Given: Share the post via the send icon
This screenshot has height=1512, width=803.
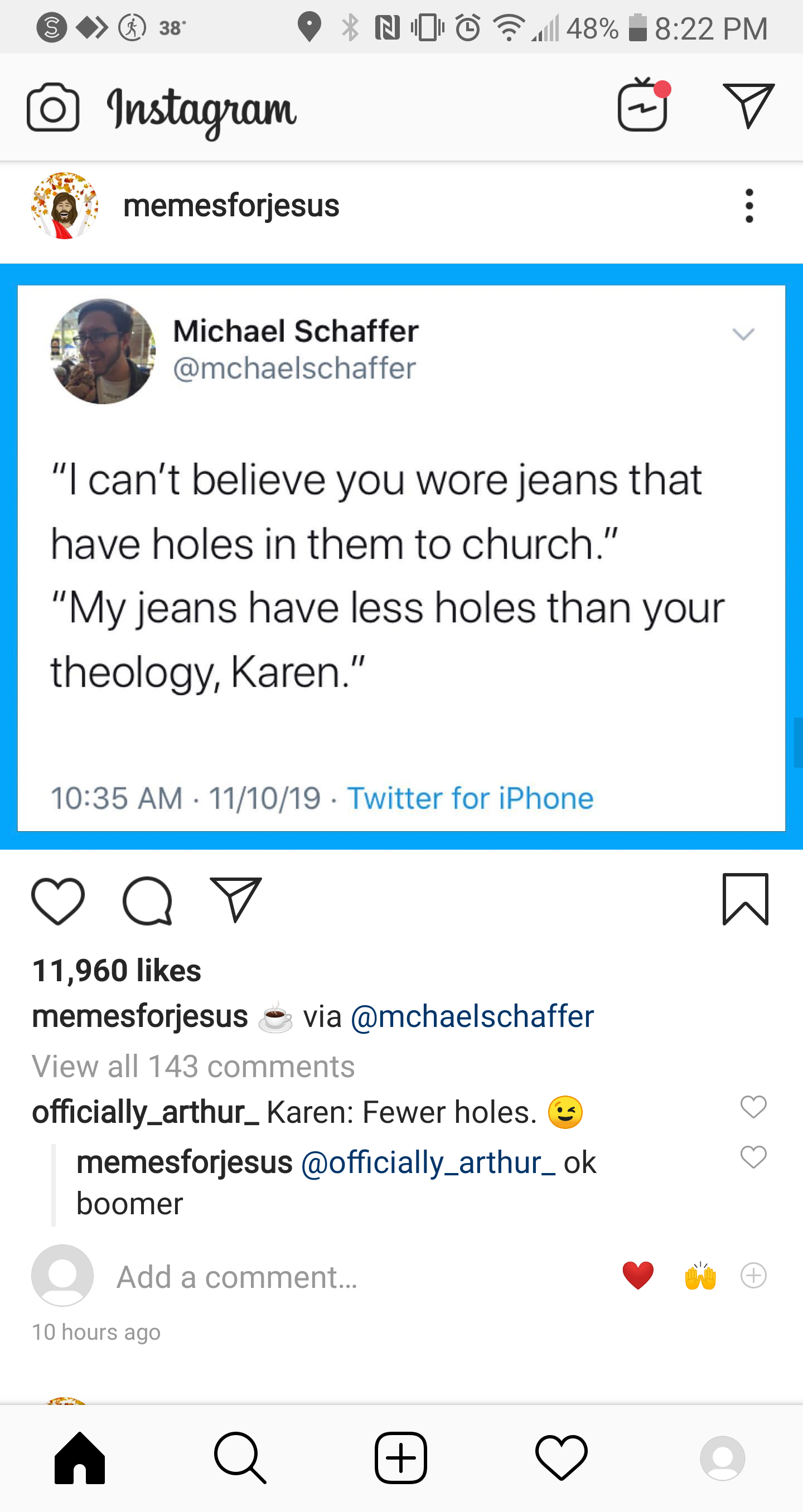Looking at the screenshot, I should click(x=235, y=900).
